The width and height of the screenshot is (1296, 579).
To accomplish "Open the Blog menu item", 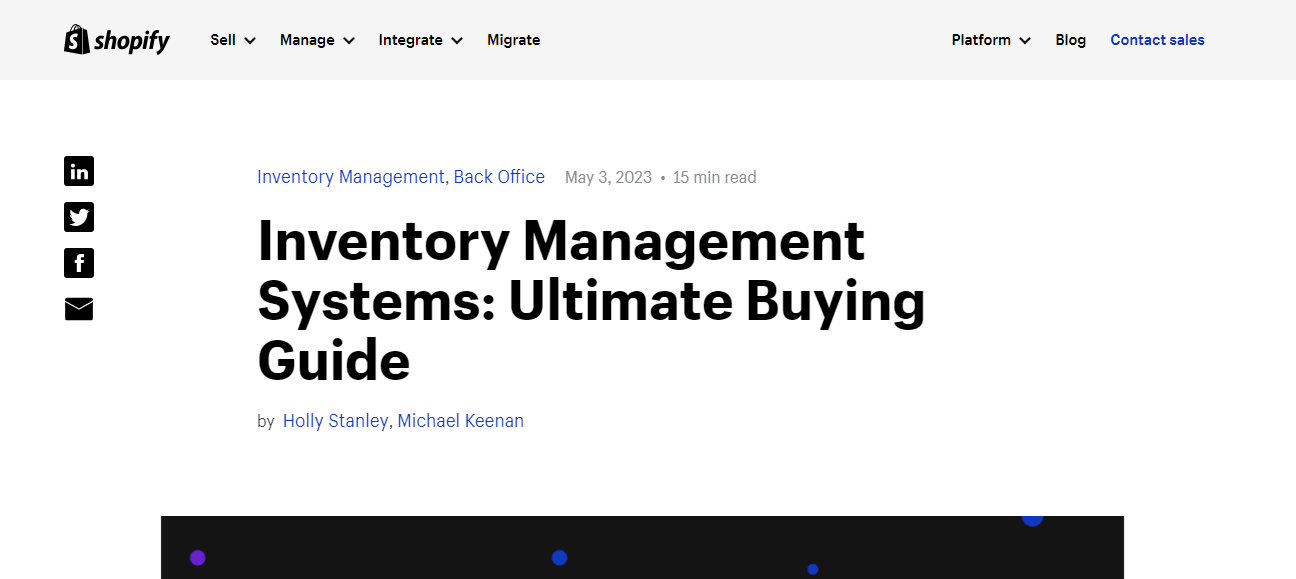I will coord(1070,40).
